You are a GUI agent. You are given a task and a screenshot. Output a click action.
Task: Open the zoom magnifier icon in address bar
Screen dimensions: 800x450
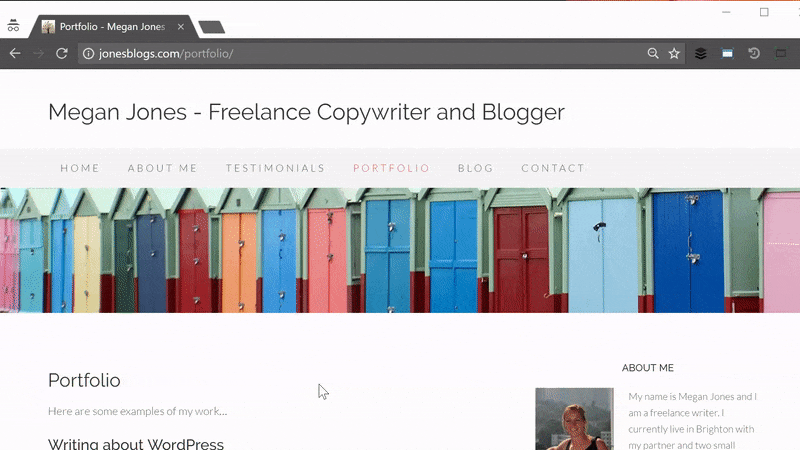pos(653,53)
